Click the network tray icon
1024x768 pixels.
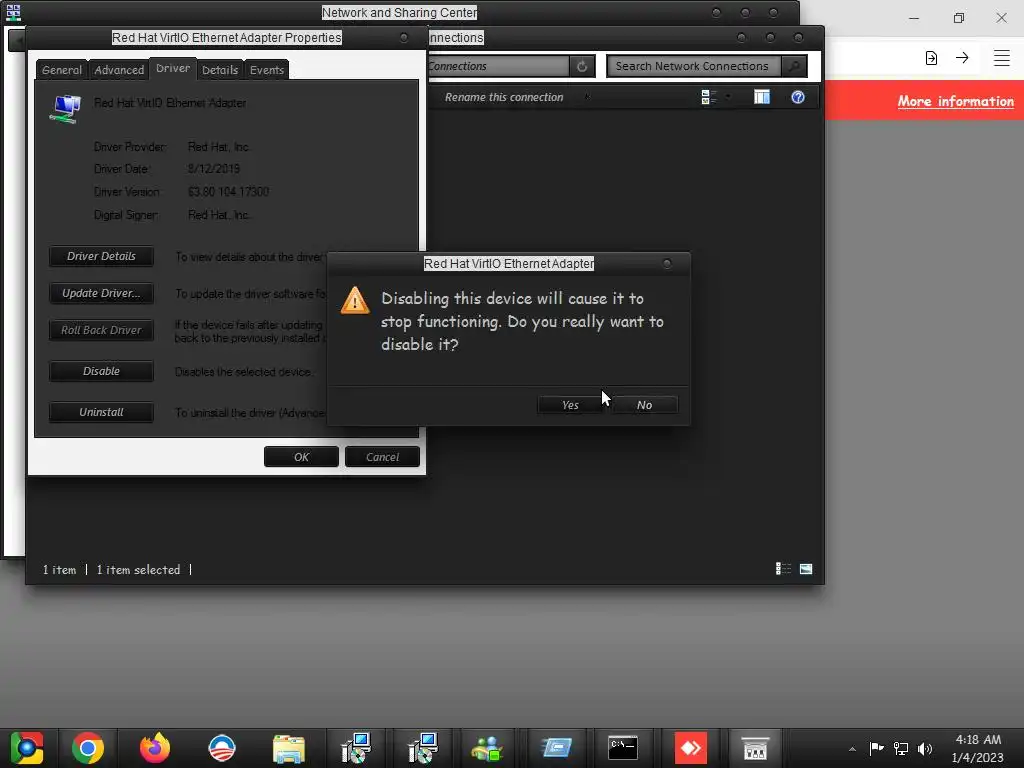click(901, 748)
